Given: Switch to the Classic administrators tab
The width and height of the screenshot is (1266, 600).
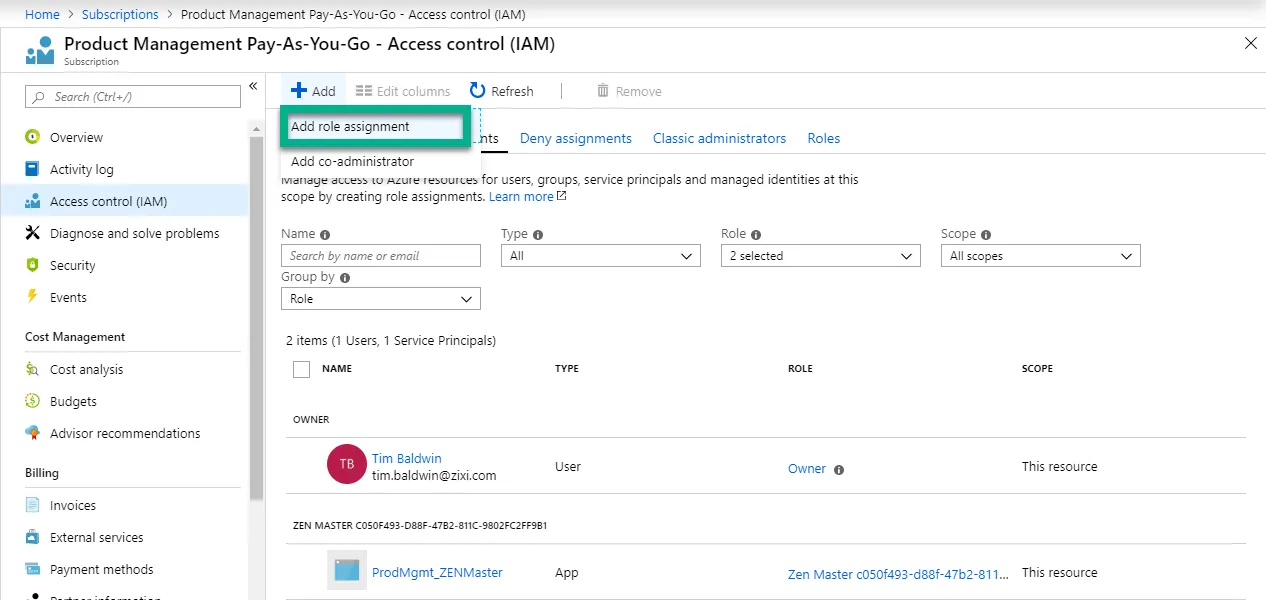Looking at the screenshot, I should point(719,138).
